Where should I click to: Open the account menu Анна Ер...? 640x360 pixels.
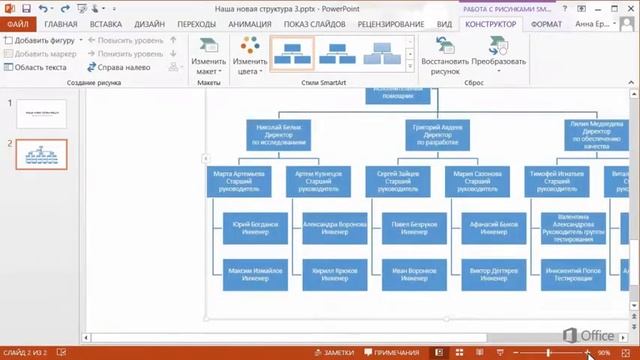[x=595, y=24]
